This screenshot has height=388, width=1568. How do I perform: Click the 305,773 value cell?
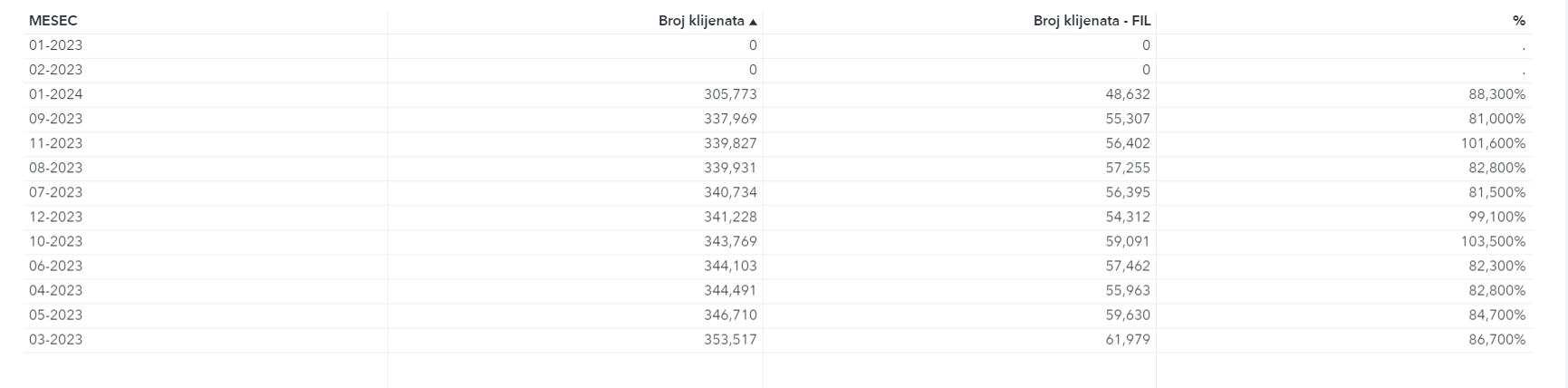click(730, 94)
